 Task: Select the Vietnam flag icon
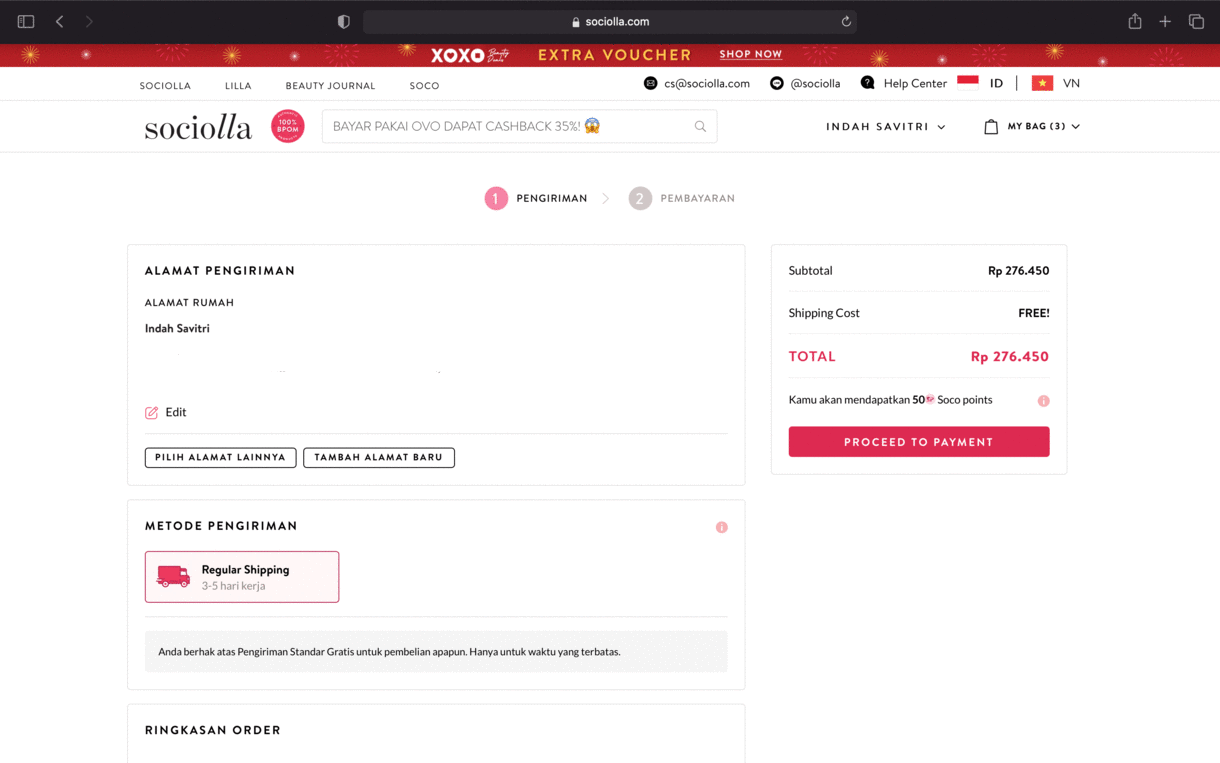click(1042, 83)
